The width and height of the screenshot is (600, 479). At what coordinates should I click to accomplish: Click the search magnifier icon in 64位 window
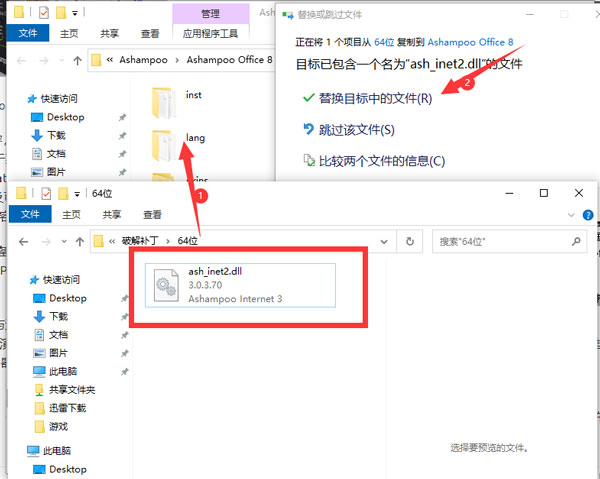pyautogui.click(x=576, y=241)
